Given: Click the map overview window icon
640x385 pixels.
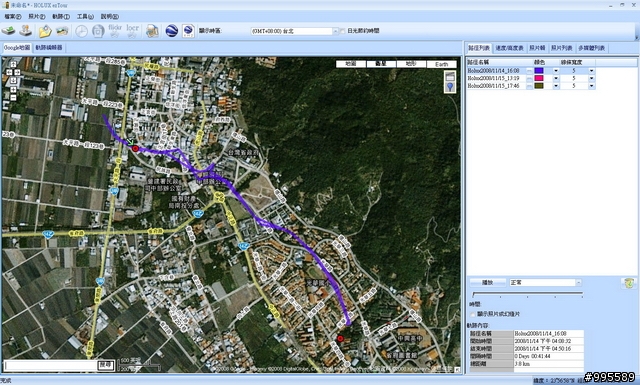Looking at the screenshot, I should coord(450,76).
